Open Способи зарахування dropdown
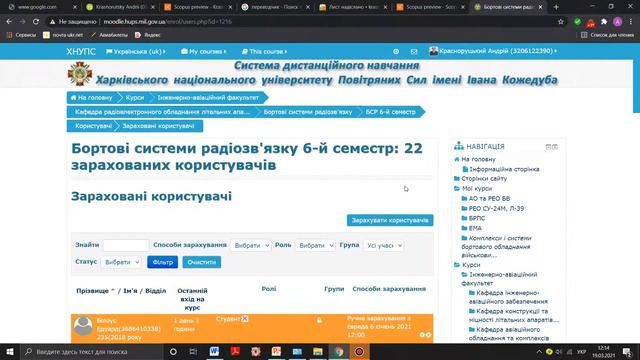The image size is (640, 360). [x=251, y=245]
